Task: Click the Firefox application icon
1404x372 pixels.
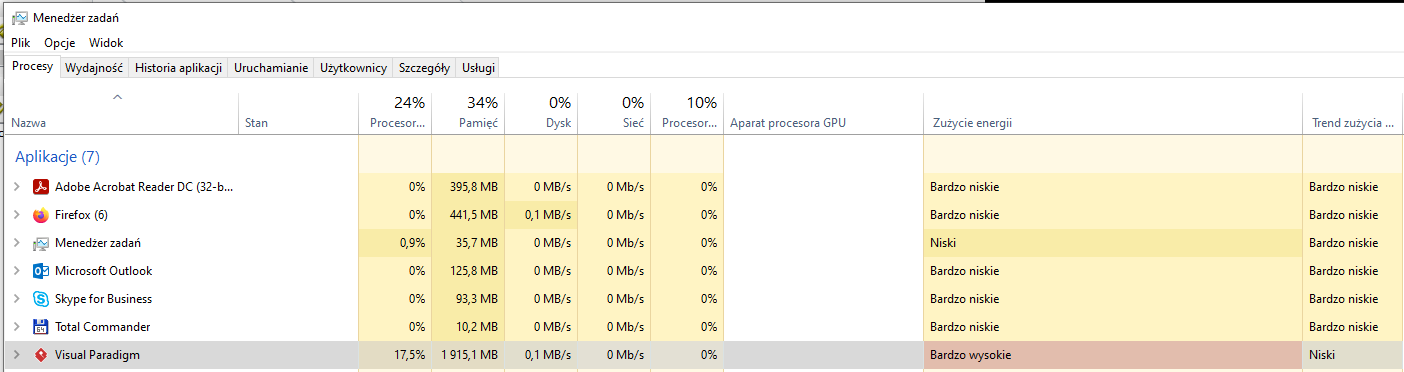Action: pos(41,215)
